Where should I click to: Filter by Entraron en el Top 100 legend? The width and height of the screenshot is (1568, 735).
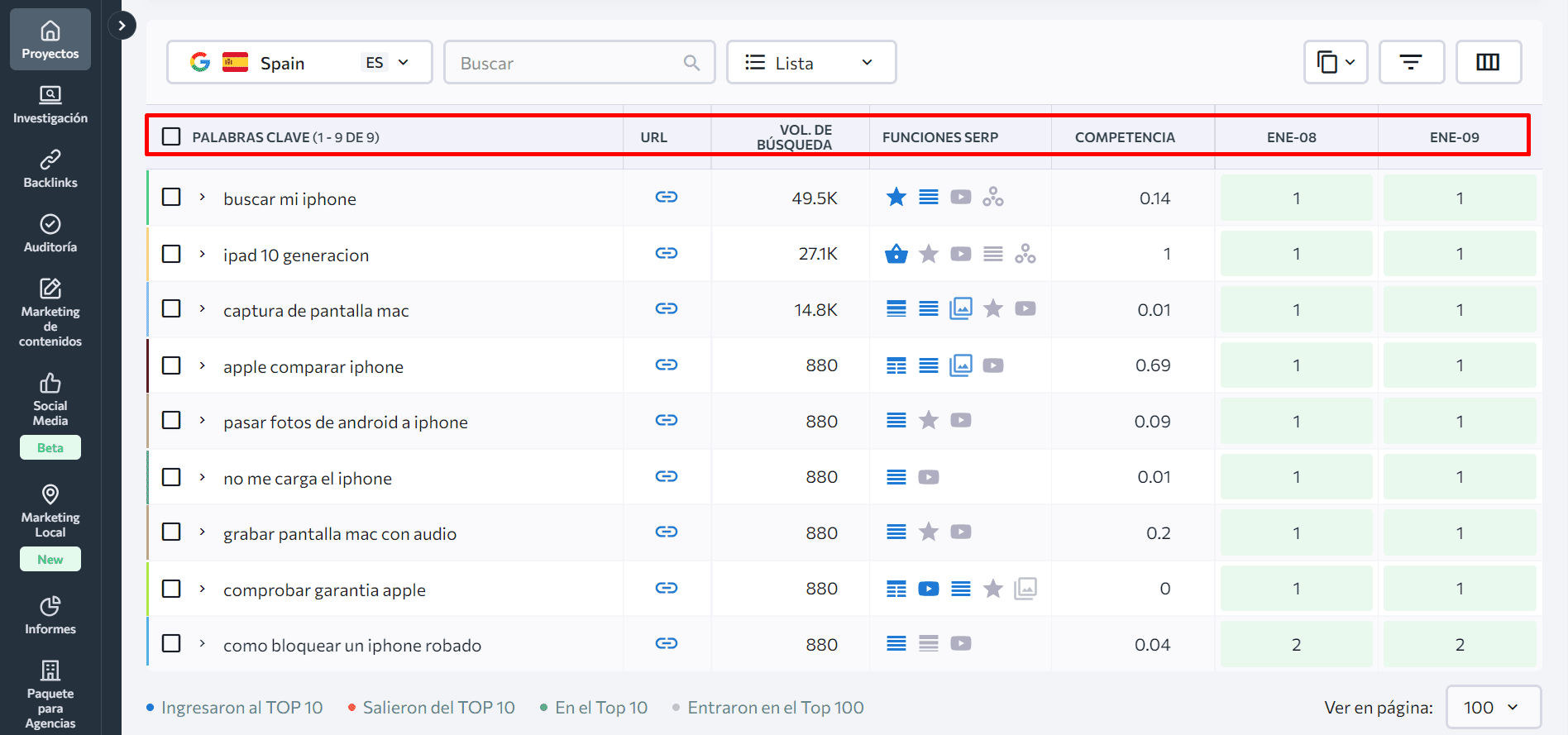tap(768, 708)
